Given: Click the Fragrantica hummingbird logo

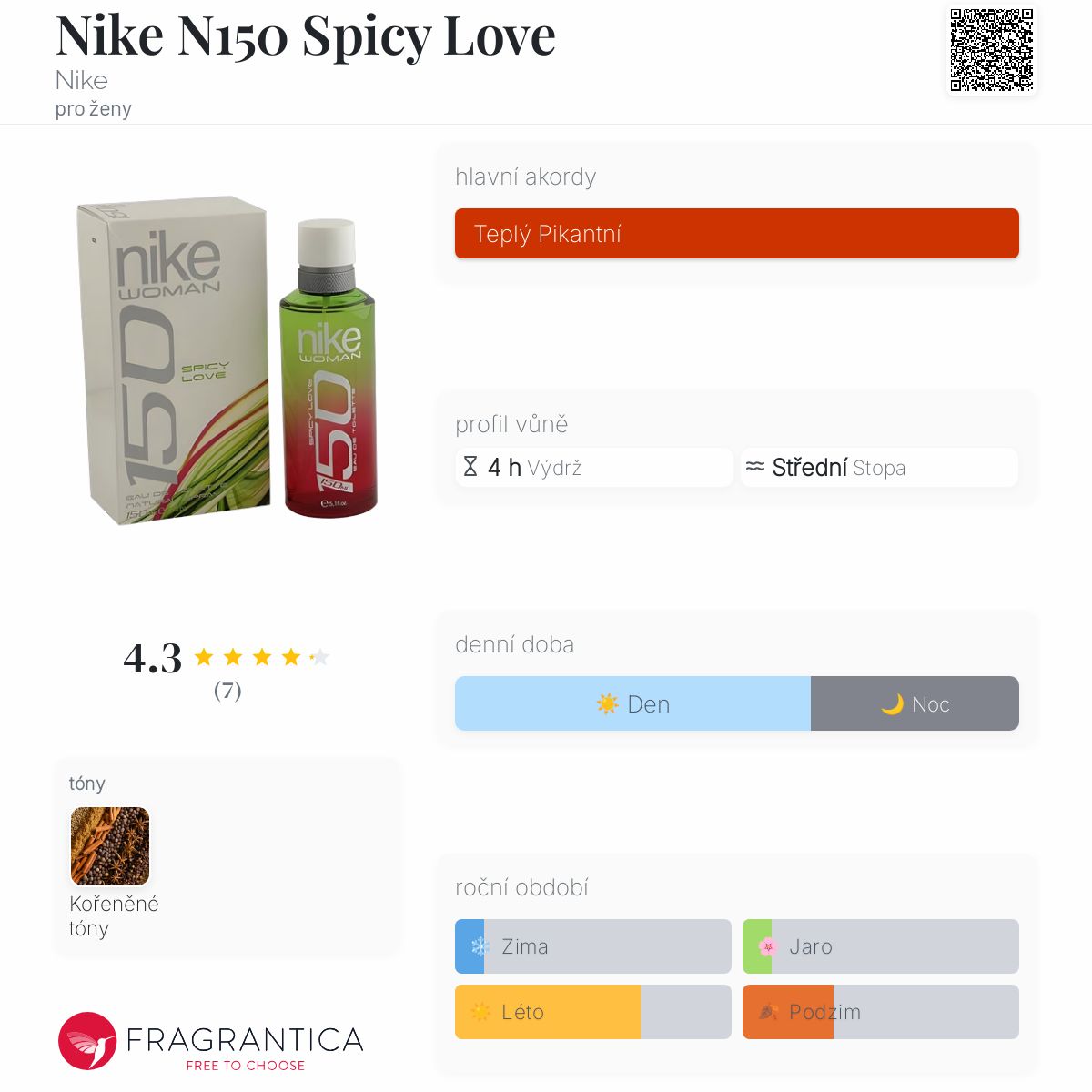Looking at the screenshot, I should click(x=87, y=1041).
